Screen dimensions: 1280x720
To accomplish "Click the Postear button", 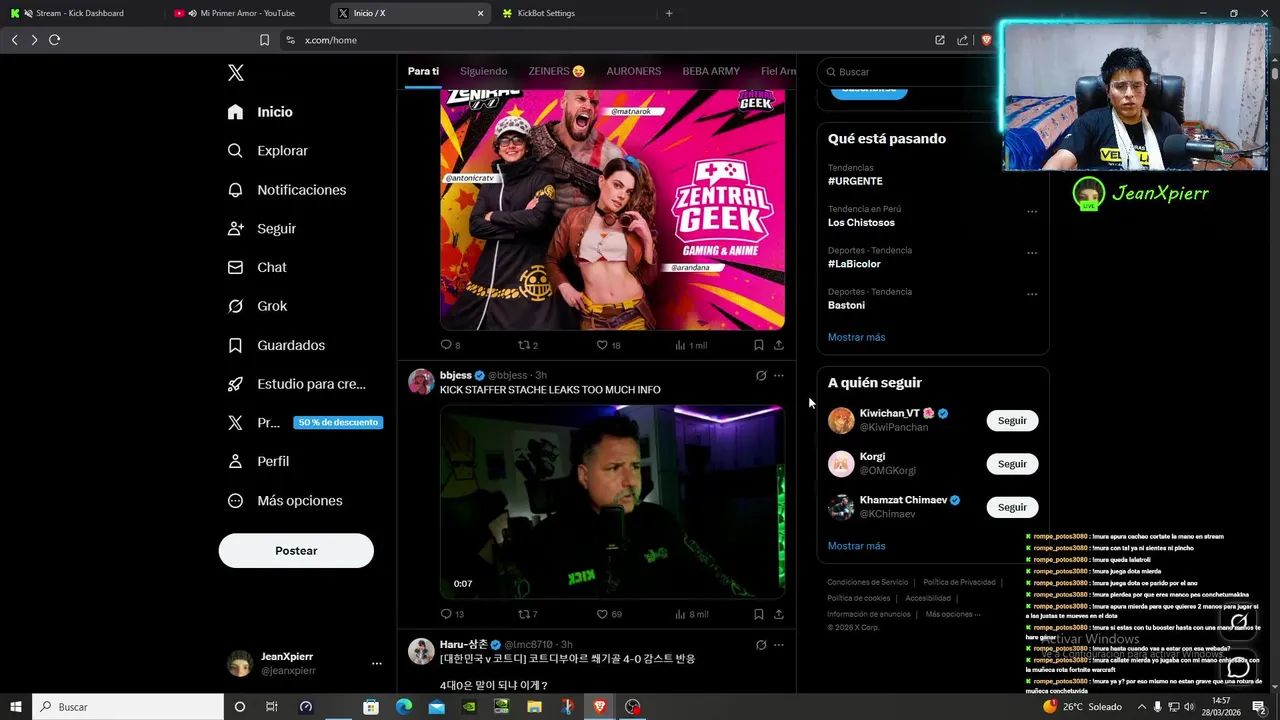I will tap(296, 551).
